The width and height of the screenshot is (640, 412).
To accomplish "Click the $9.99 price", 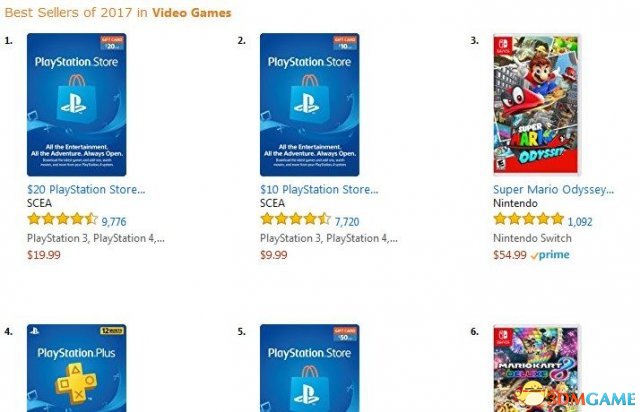I will pos(274,255).
